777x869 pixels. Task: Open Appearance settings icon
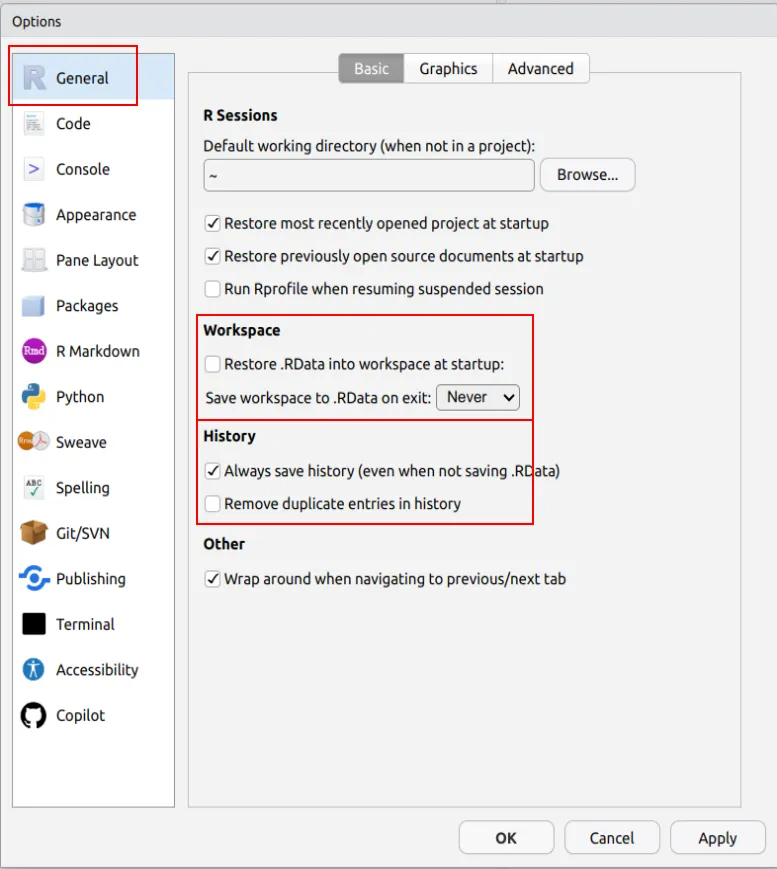34,215
